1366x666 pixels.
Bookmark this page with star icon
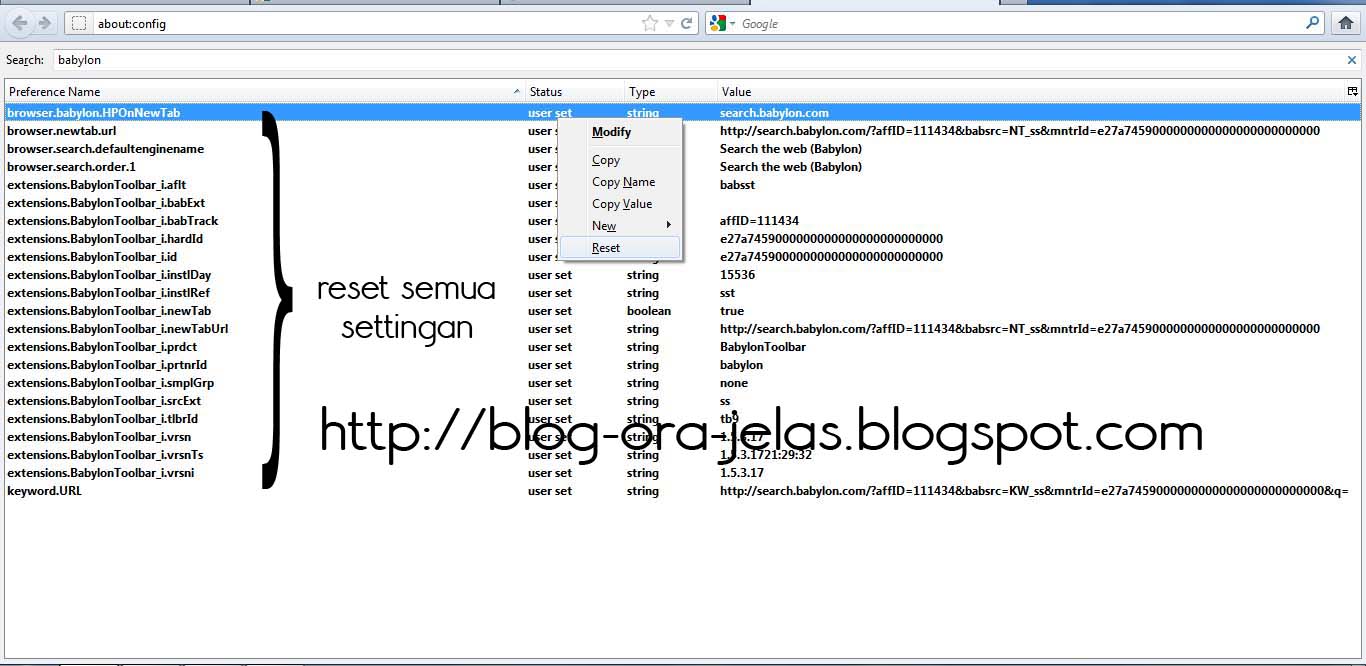[650, 23]
